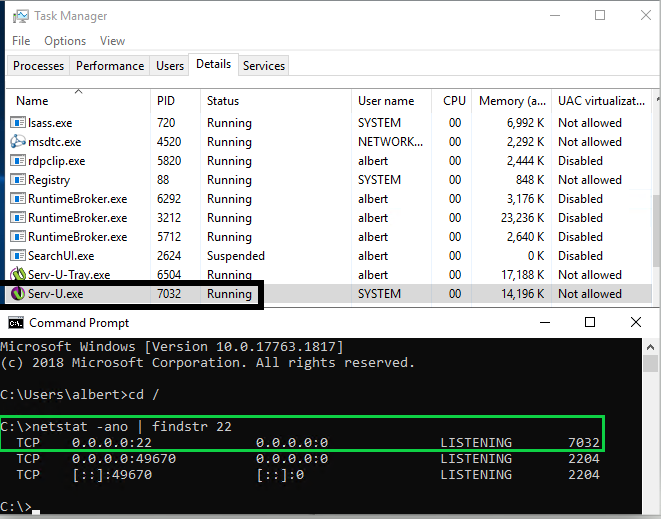Select the Serv-U.exe process icon
The image size is (661, 519).
coord(18,293)
